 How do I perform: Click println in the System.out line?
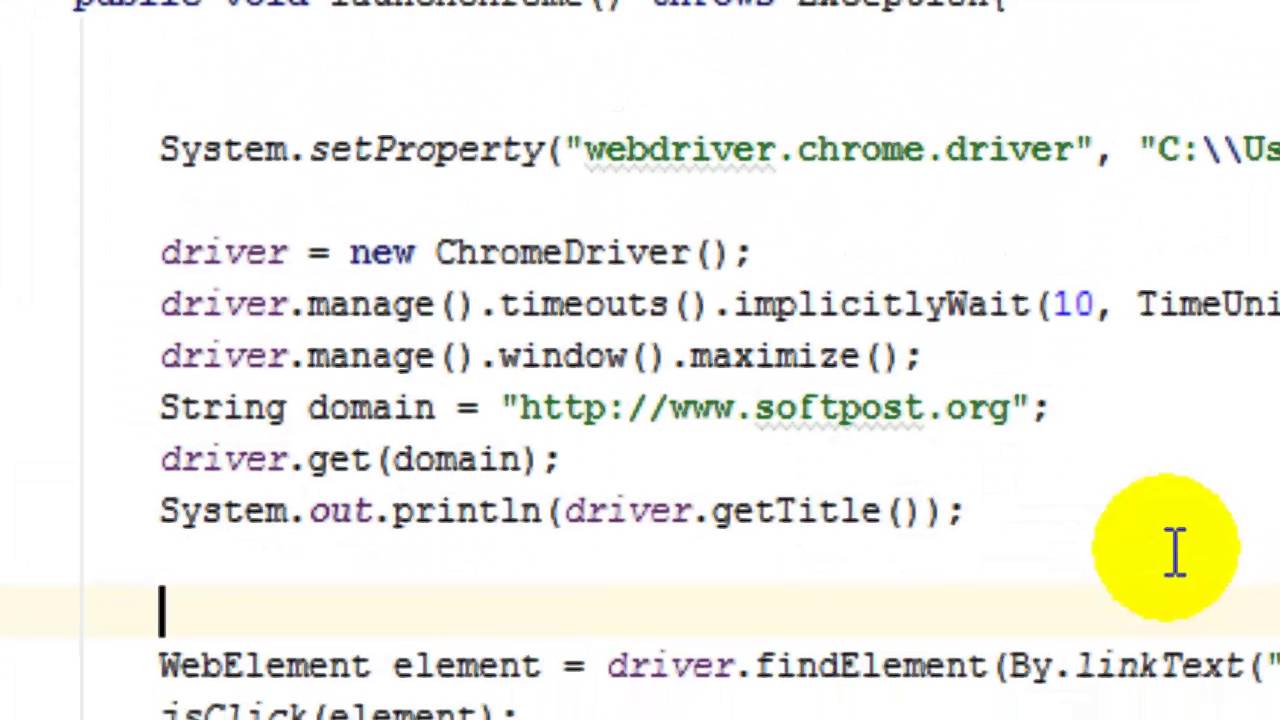point(466,512)
